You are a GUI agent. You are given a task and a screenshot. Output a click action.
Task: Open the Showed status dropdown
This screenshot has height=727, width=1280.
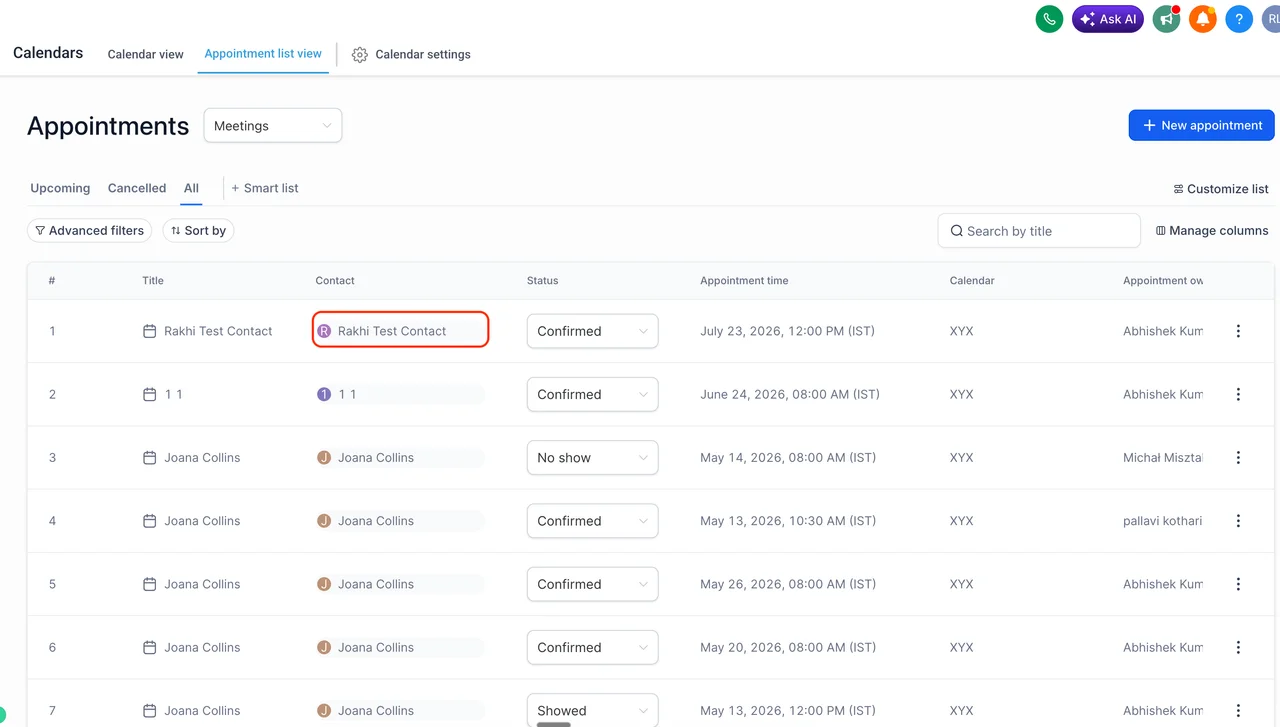point(592,711)
